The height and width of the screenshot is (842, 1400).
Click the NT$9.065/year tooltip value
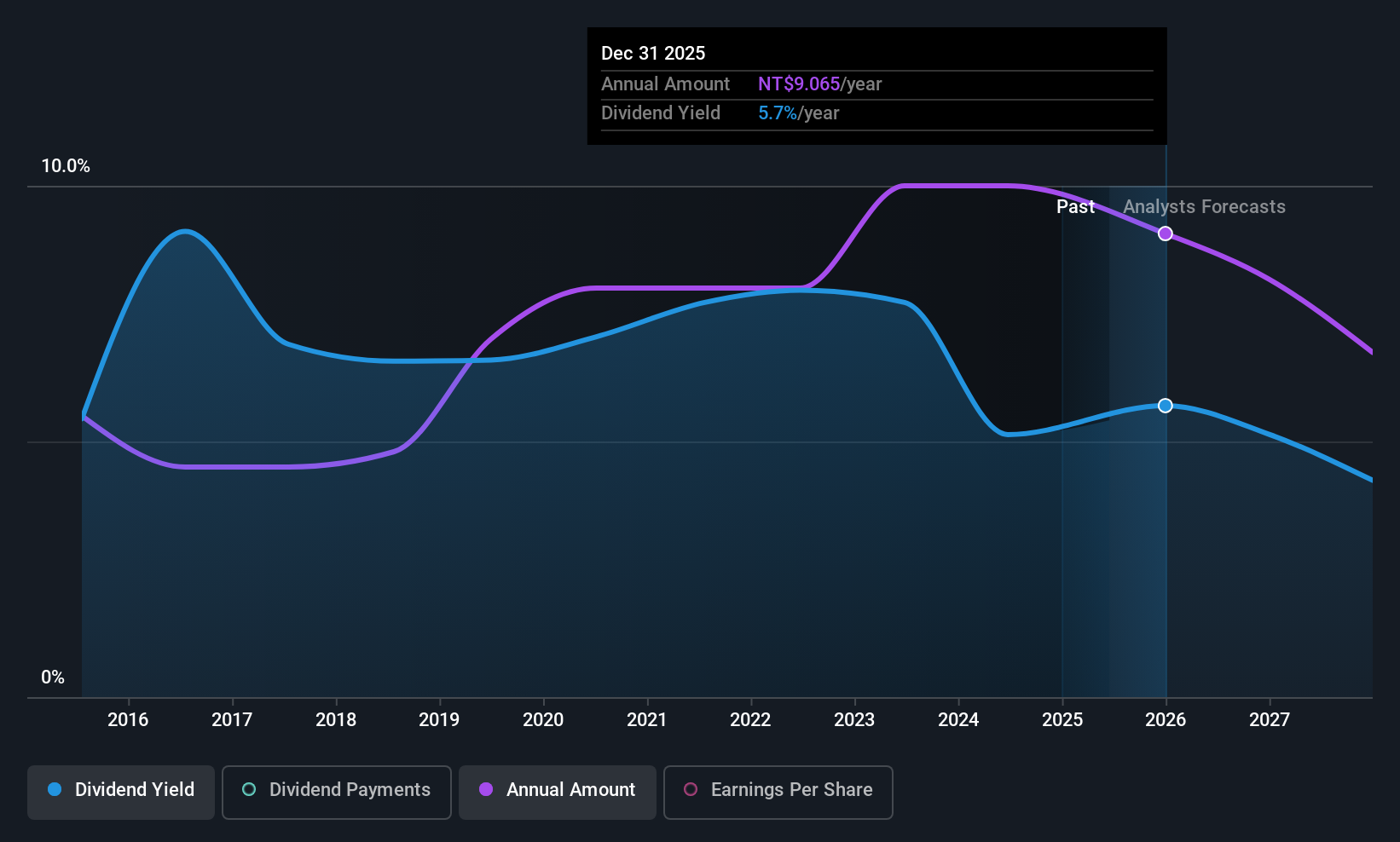click(819, 84)
